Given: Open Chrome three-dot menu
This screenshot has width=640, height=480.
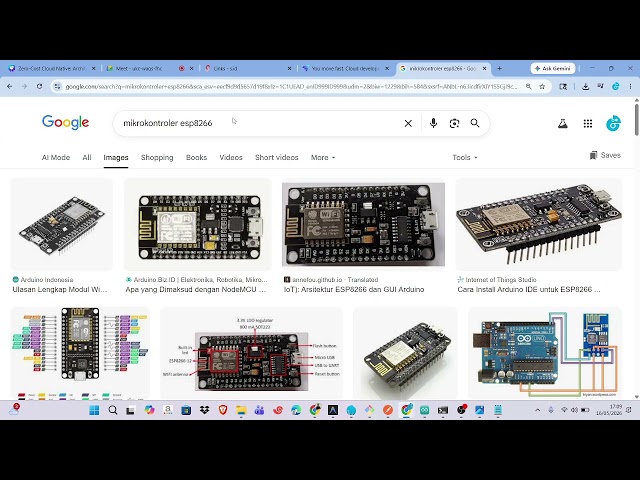Looking at the screenshot, I should [631, 87].
